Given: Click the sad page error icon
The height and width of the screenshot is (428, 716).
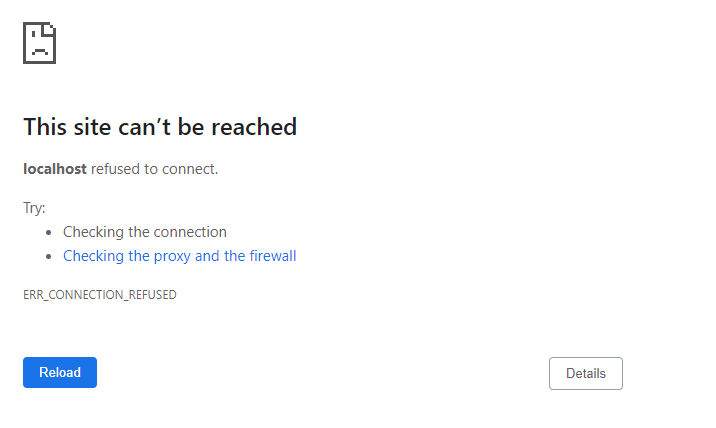Looking at the screenshot, I should coord(40,43).
